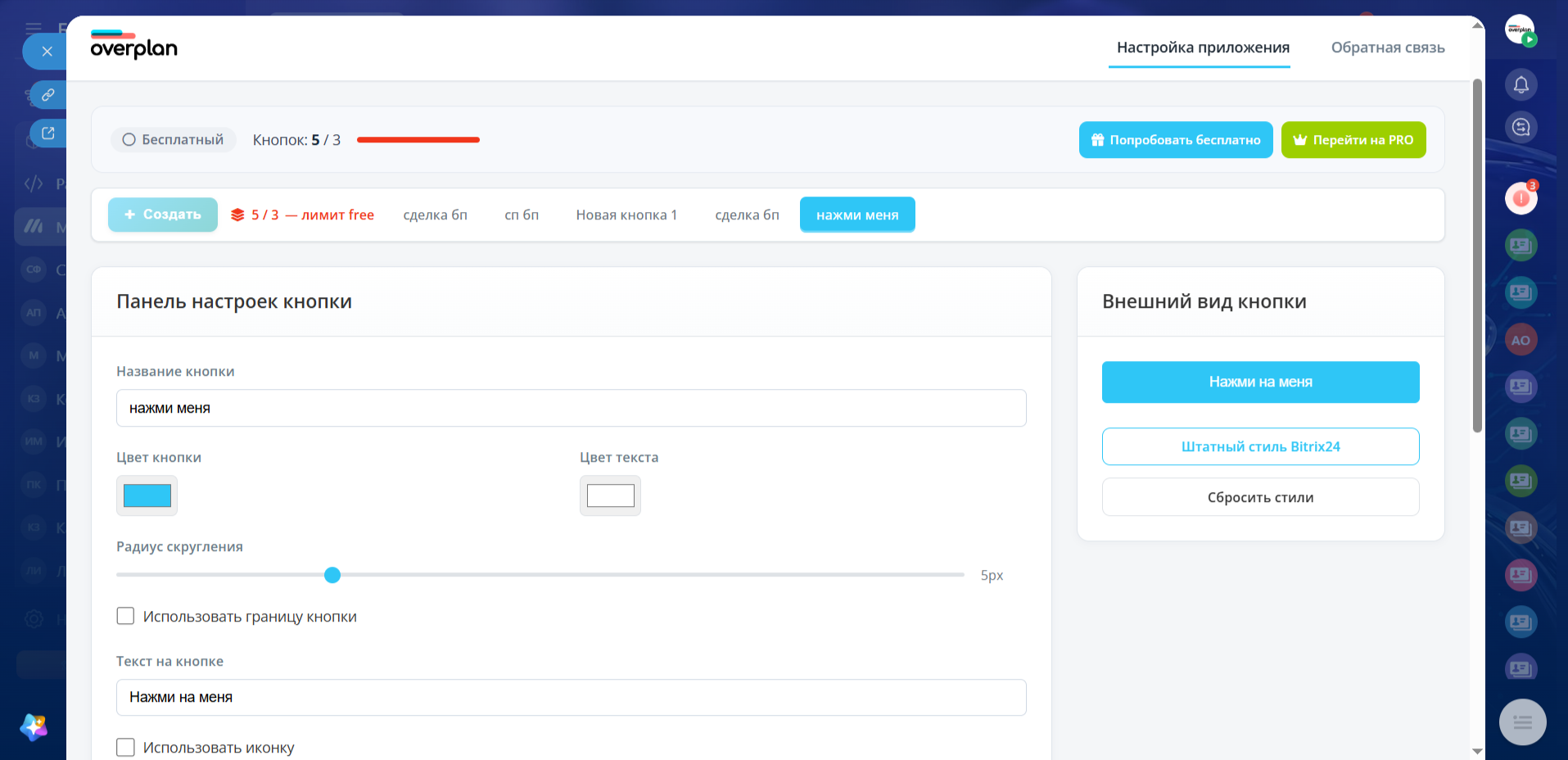The image size is (1568, 760).
Task: Toggle the hamburger main menu icon
Action: tap(34, 27)
